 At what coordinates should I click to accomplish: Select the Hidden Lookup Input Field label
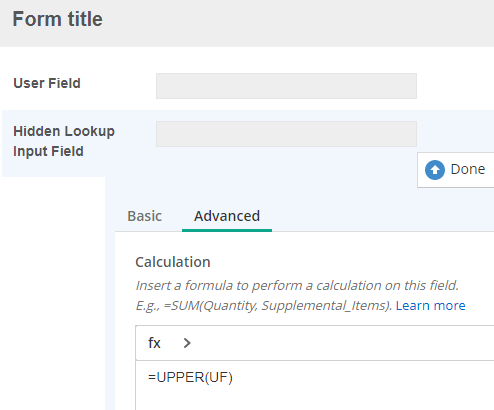[64, 141]
